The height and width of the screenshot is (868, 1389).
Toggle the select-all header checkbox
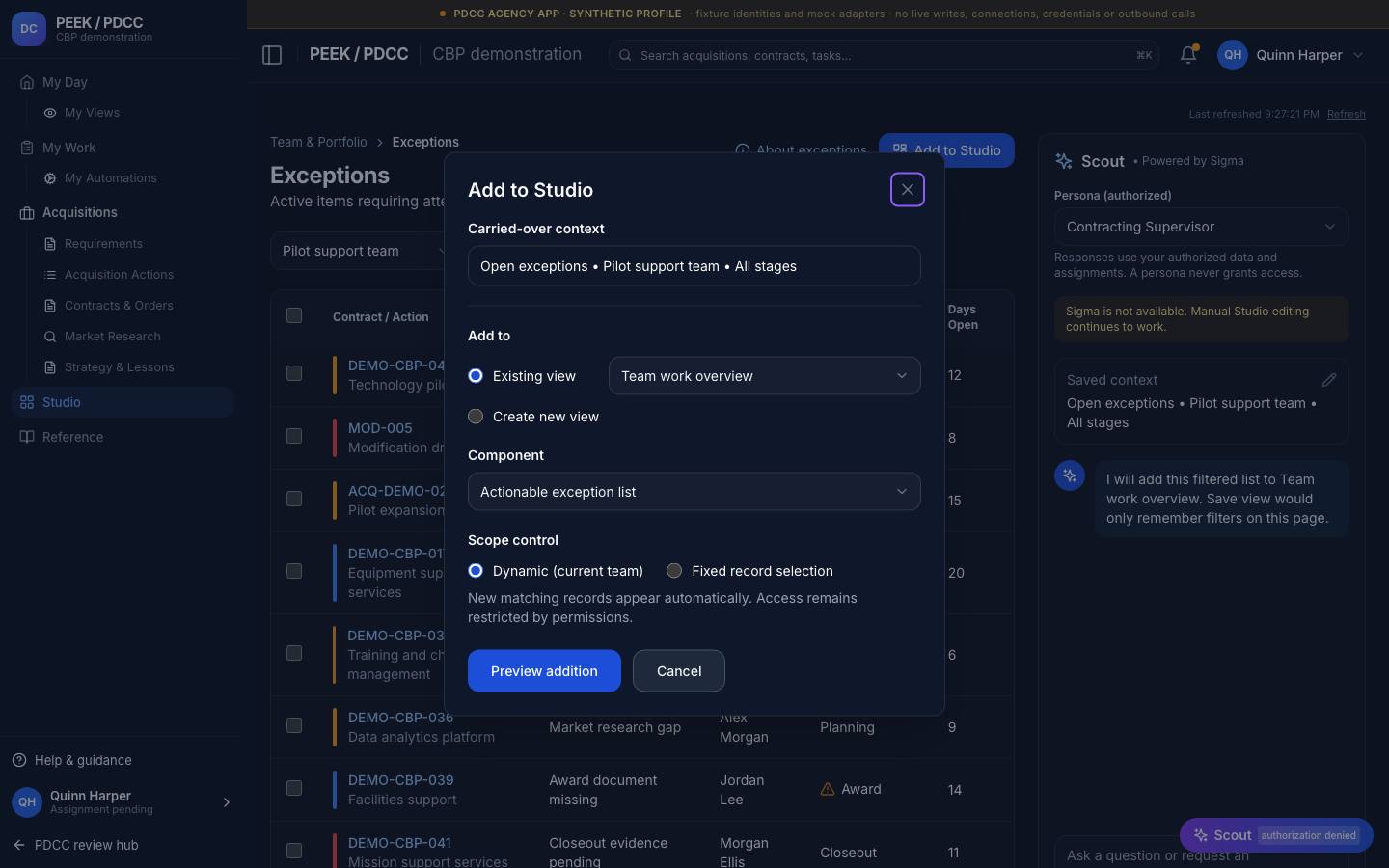(294, 315)
